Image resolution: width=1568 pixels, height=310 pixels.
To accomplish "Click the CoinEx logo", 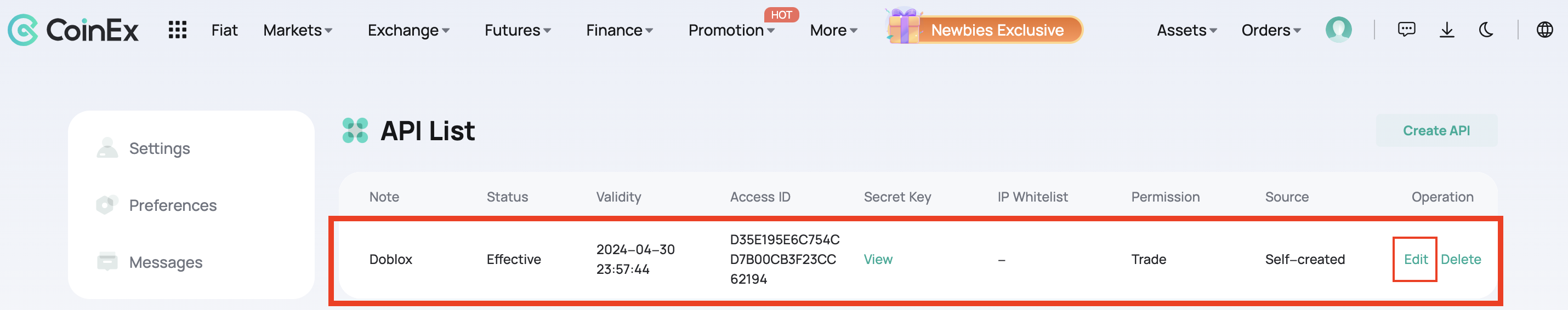I will point(73,30).
